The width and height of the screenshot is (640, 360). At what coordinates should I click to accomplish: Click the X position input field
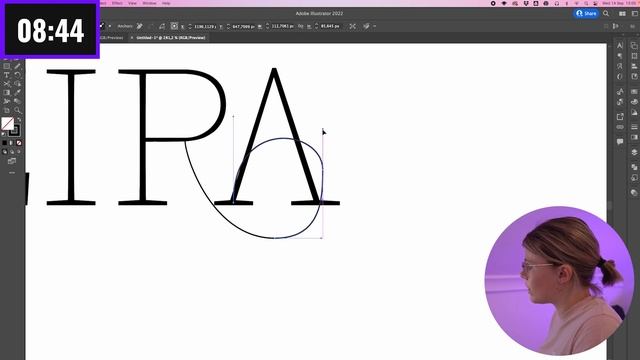[205, 26]
